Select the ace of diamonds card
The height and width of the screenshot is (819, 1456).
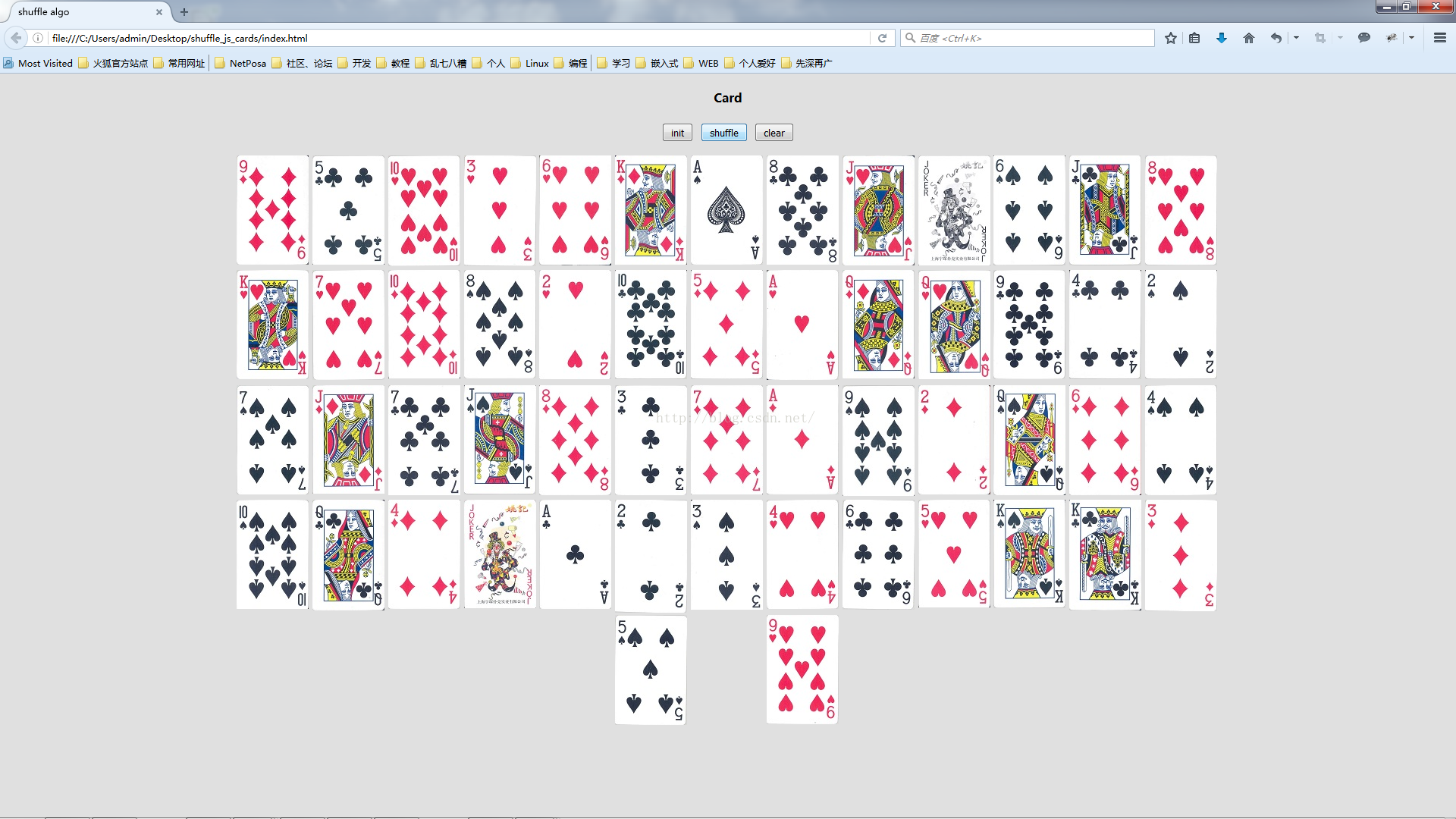coord(802,440)
